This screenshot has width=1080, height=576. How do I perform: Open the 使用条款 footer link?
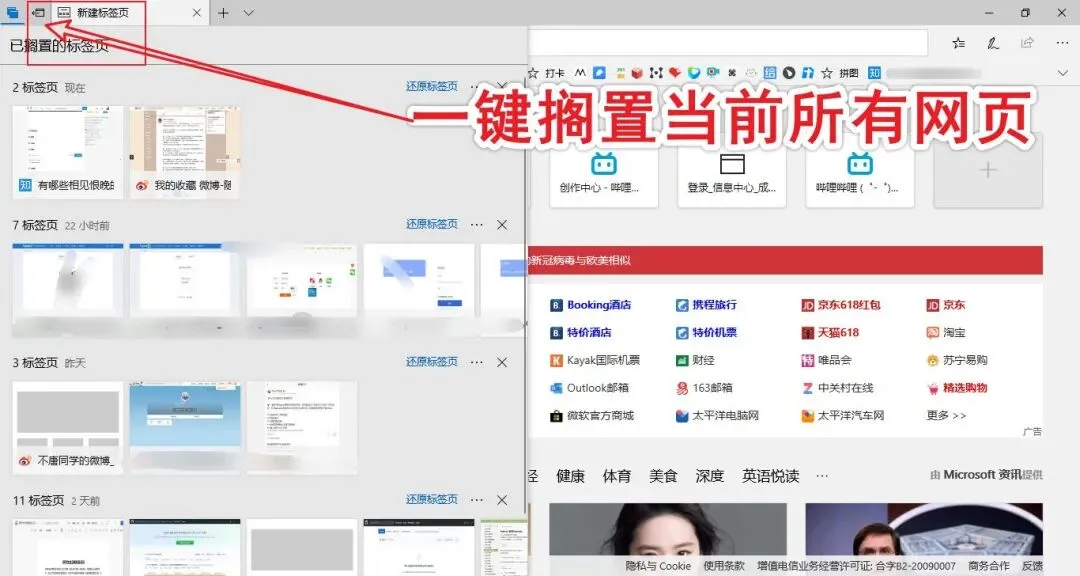724,566
